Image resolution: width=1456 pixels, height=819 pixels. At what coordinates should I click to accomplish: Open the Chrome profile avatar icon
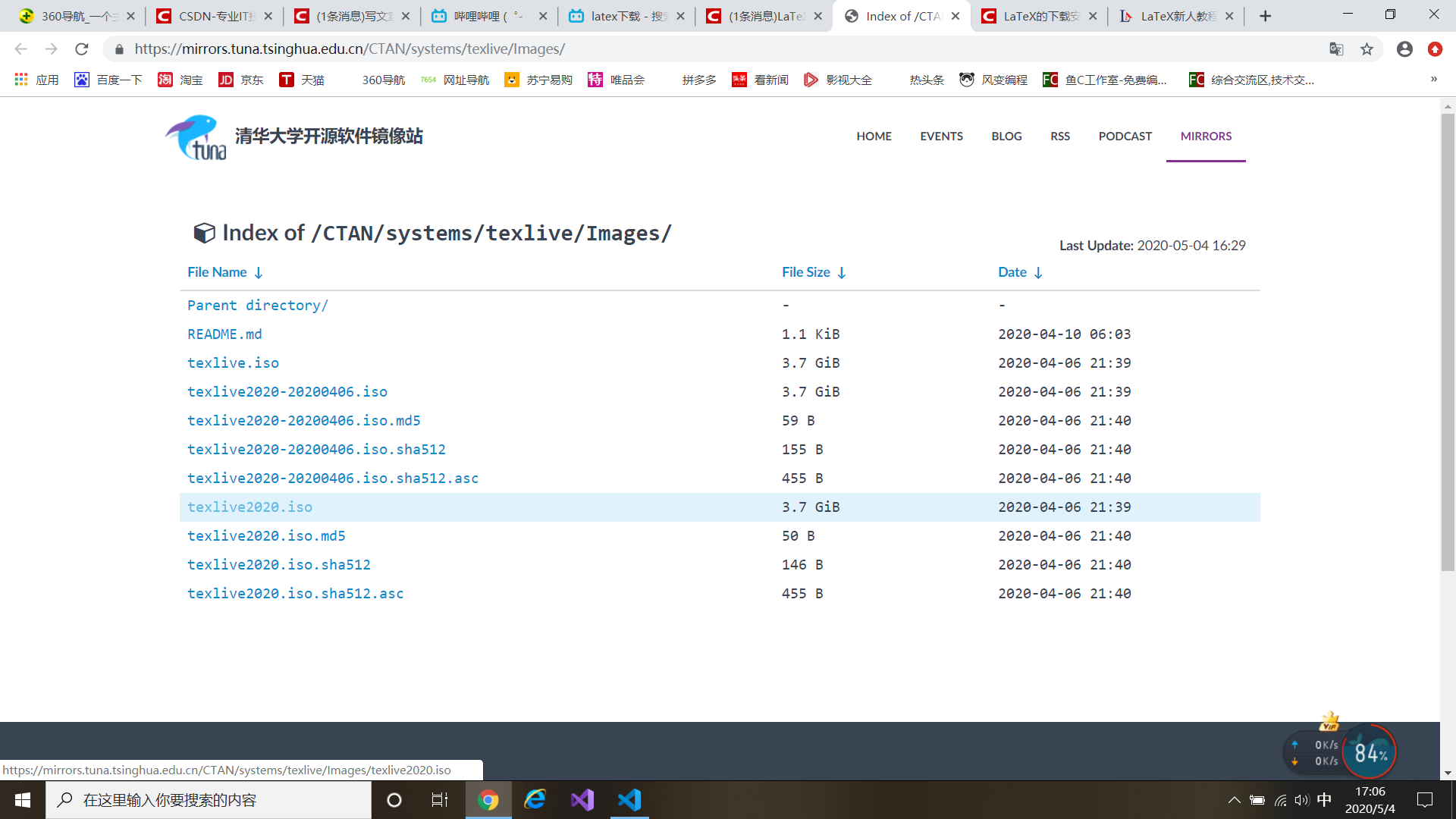click(1404, 49)
